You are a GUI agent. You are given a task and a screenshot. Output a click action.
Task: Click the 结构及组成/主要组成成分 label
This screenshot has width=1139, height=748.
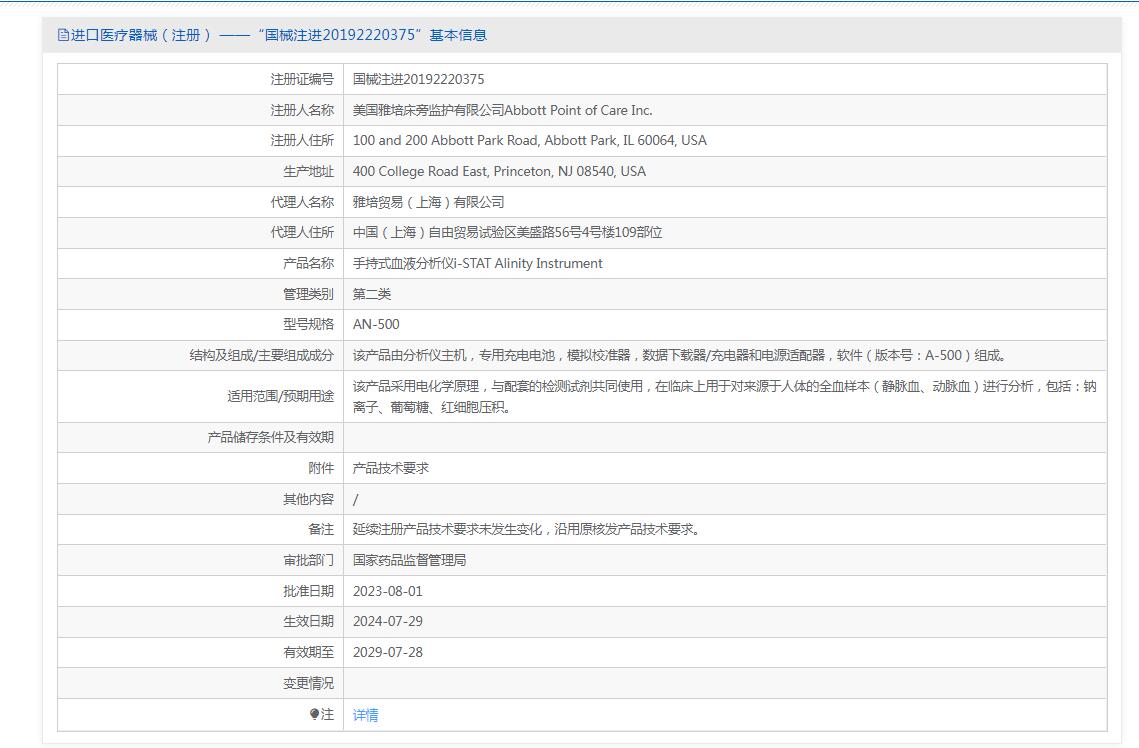click(x=262, y=355)
